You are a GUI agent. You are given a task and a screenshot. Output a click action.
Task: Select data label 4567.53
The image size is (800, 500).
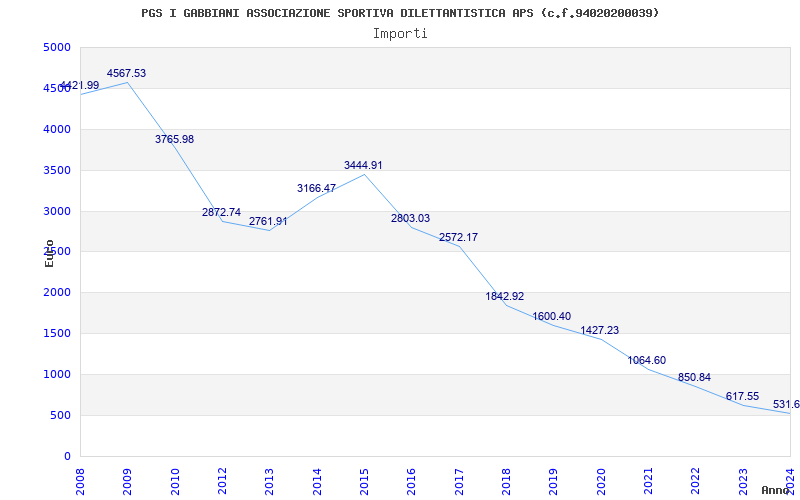pyautogui.click(x=126, y=73)
